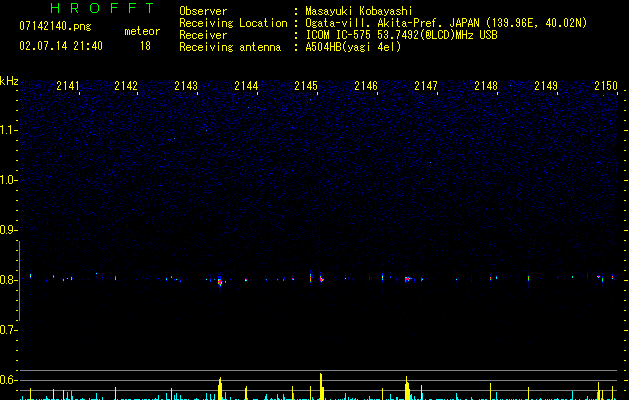This screenshot has height=400, width=629.
Task: Click the 2144 time marker
Action: [x=246, y=86]
